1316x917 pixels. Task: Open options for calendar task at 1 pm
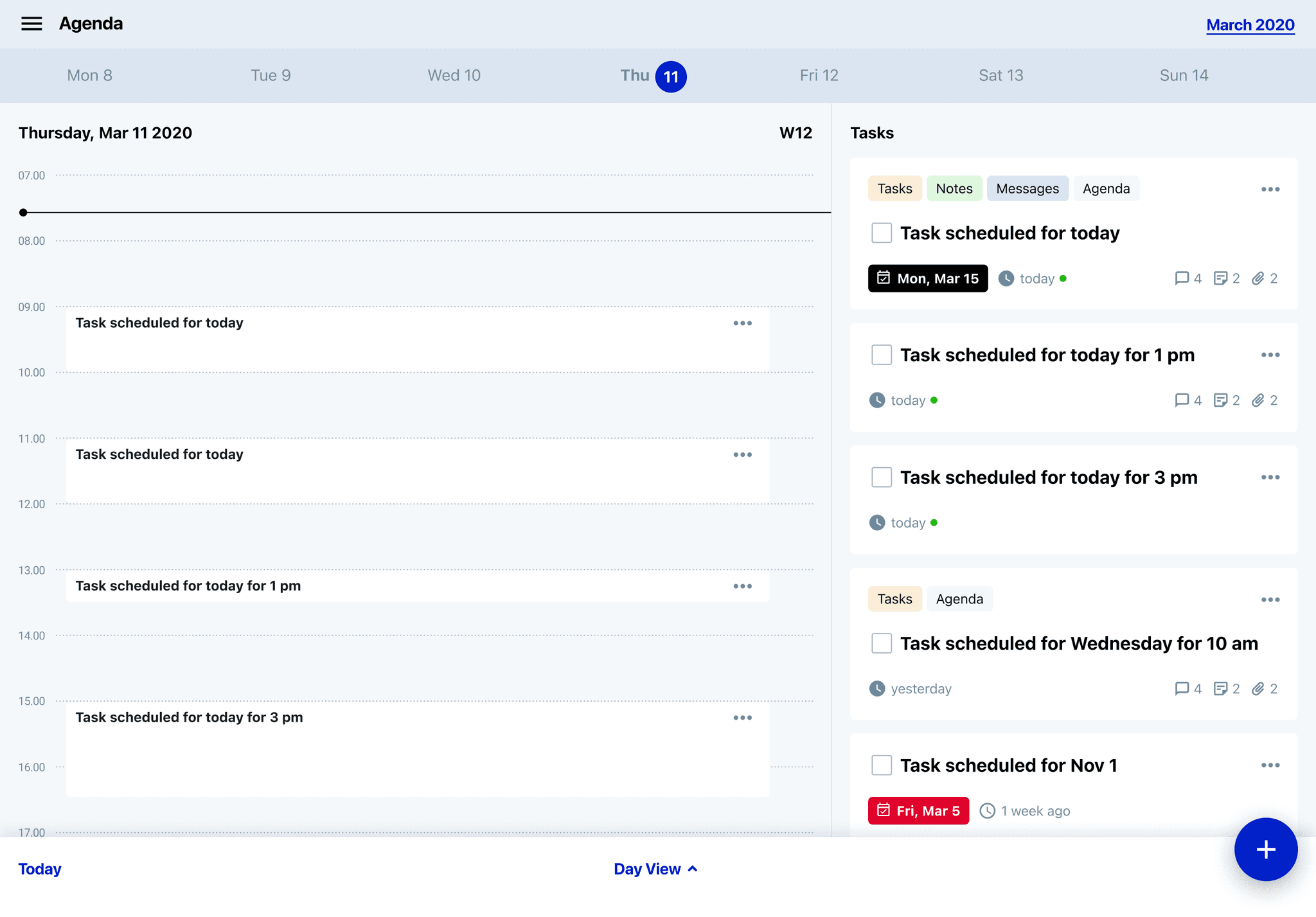pos(742,586)
